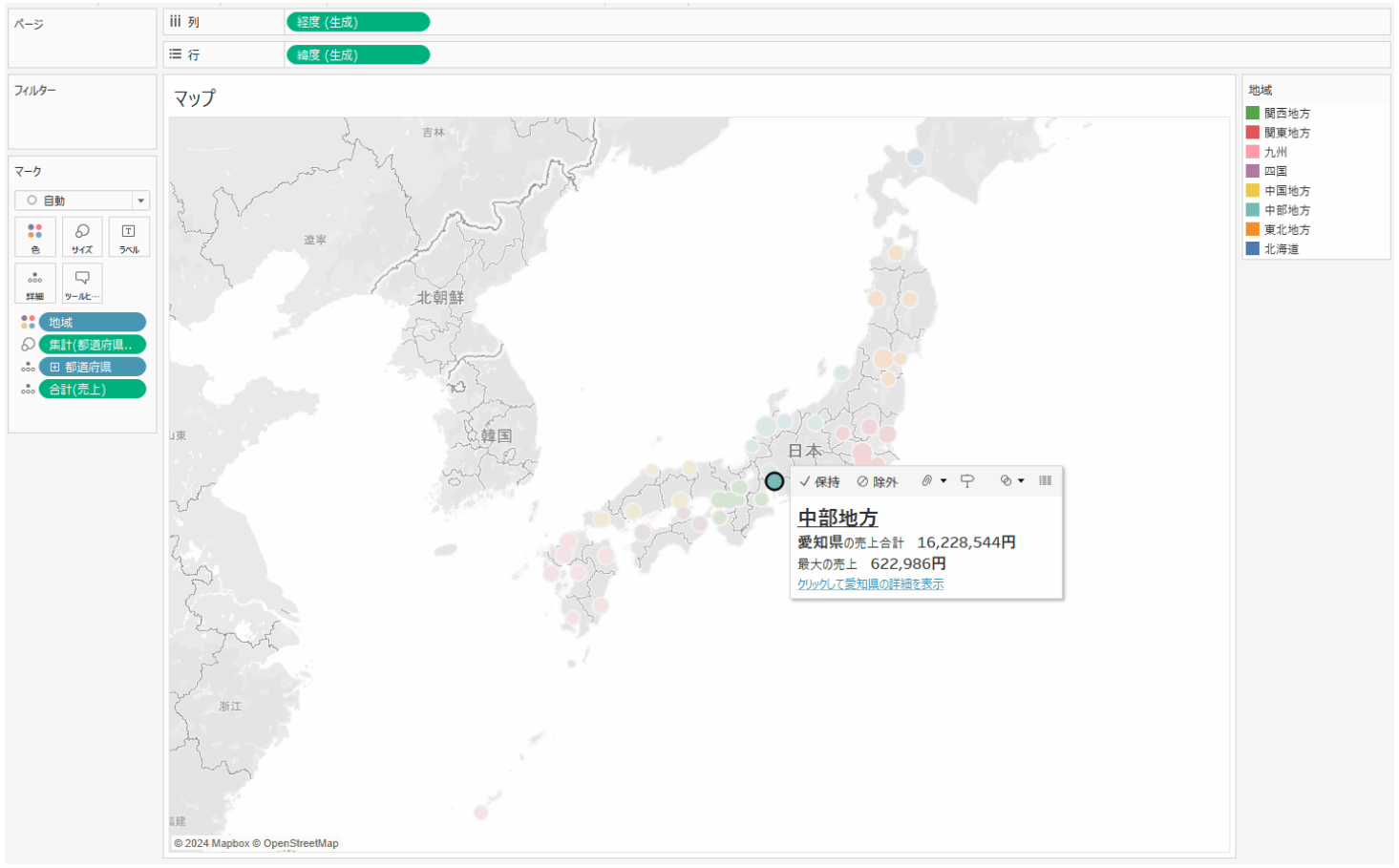
Task: Click the マップ sheet title
Action: pyautogui.click(x=195, y=97)
